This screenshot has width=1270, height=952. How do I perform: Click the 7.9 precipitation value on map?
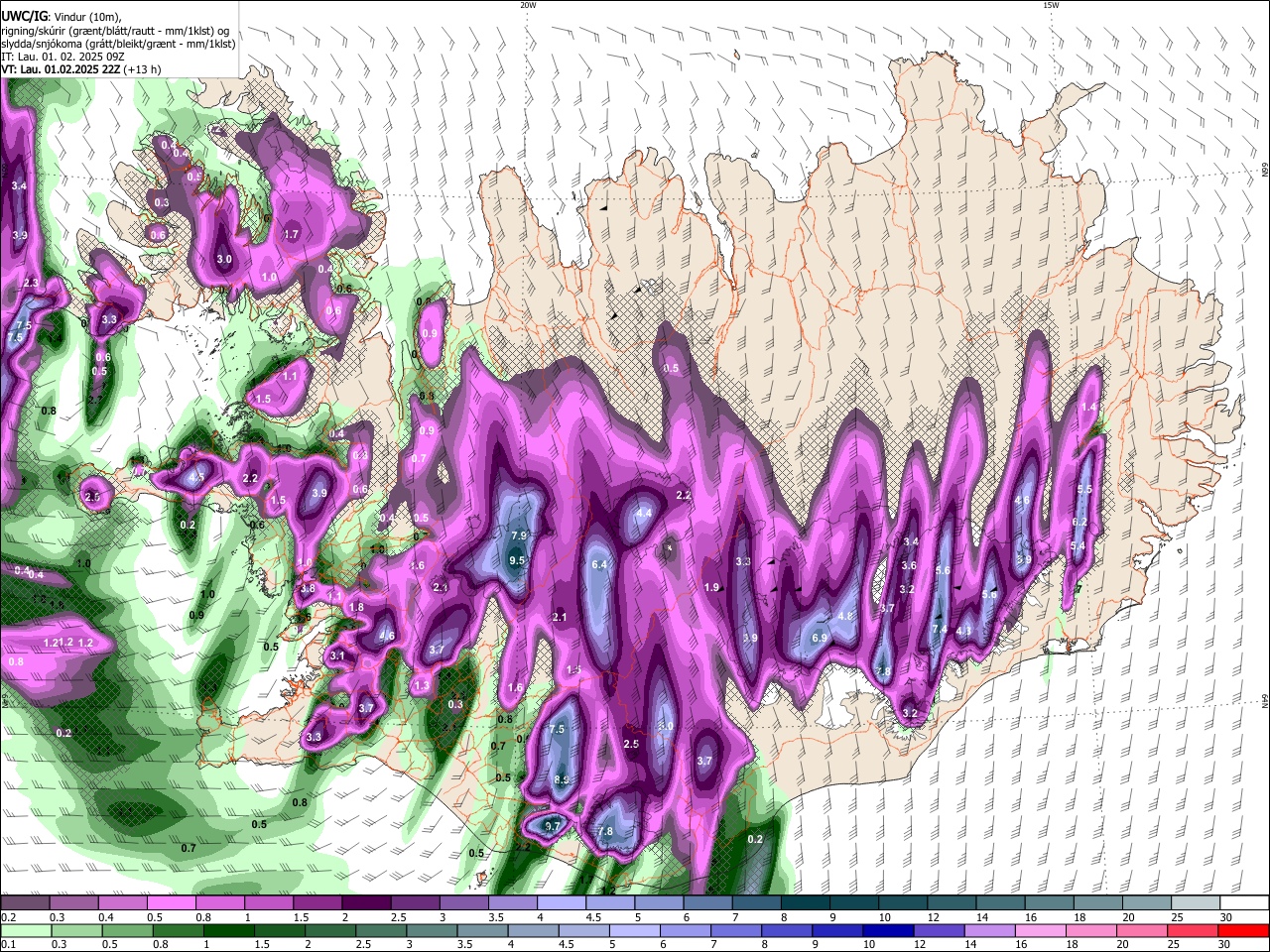point(518,536)
